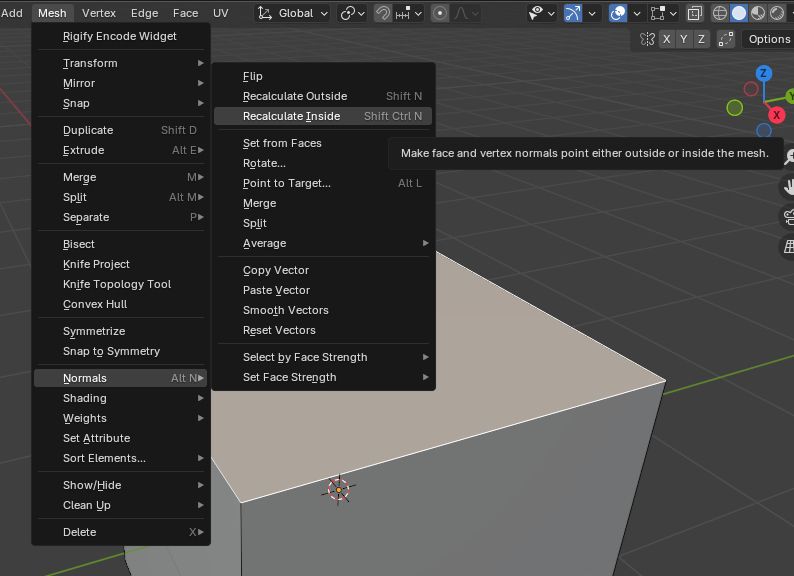
Task: Toggle the show overlays button
Action: coord(618,13)
